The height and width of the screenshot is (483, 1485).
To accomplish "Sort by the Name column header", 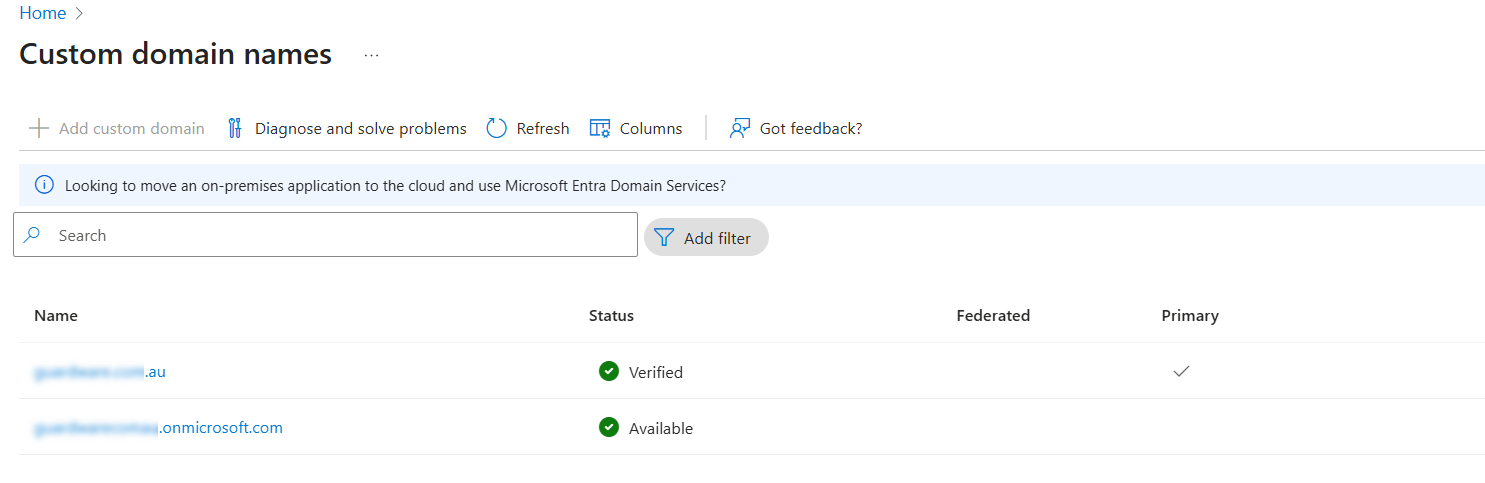I will click(x=56, y=316).
